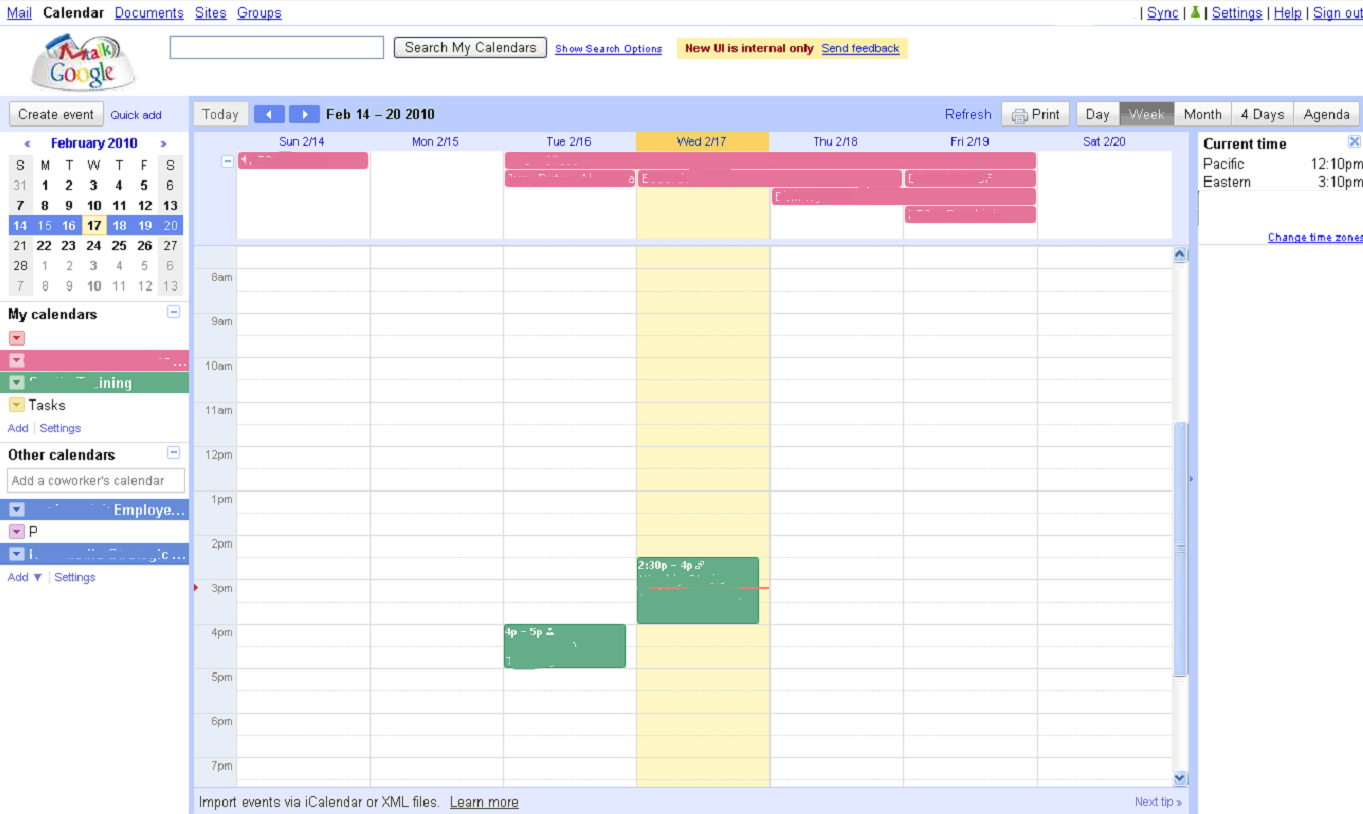Open Settings in top right

click(x=1237, y=13)
